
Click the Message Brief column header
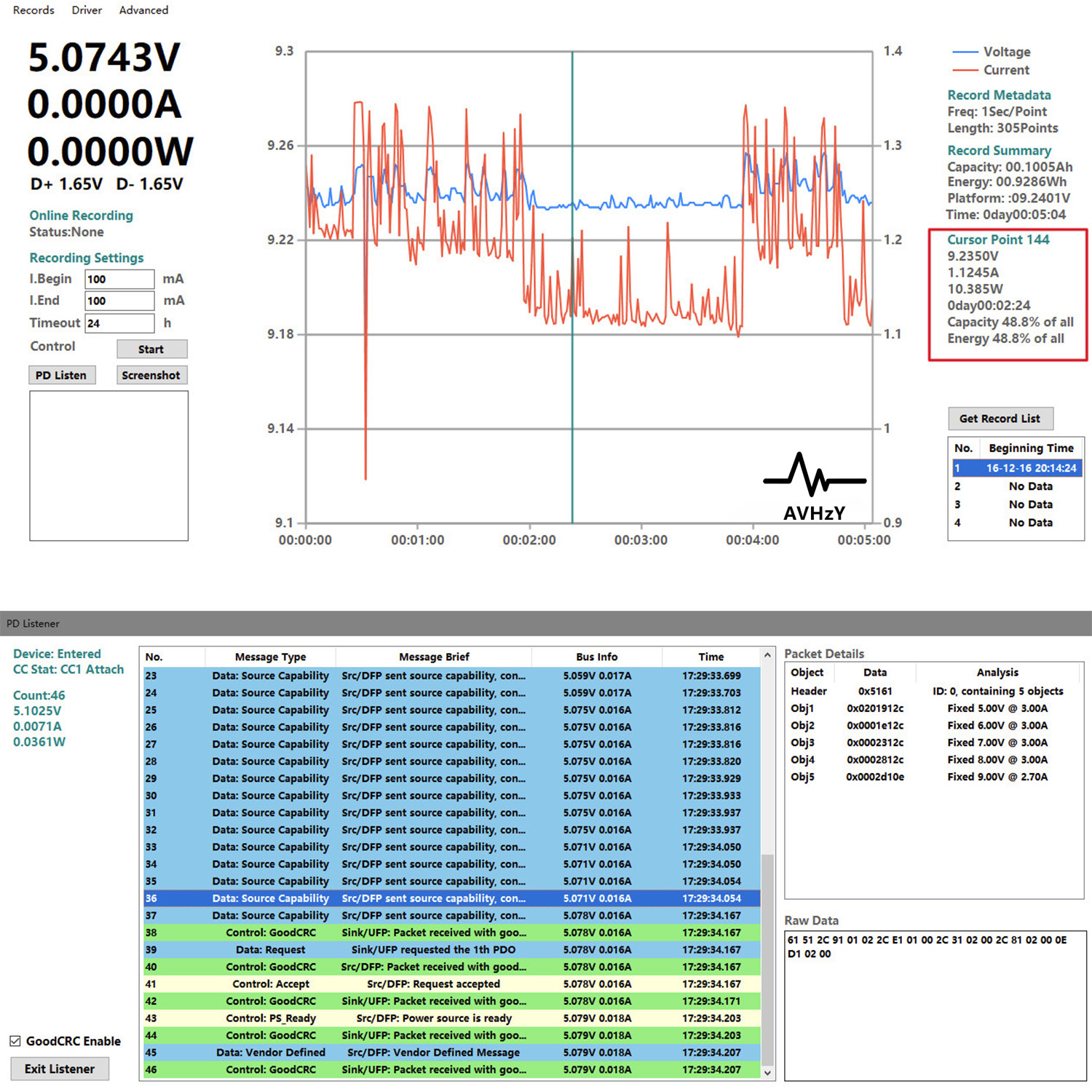click(434, 657)
